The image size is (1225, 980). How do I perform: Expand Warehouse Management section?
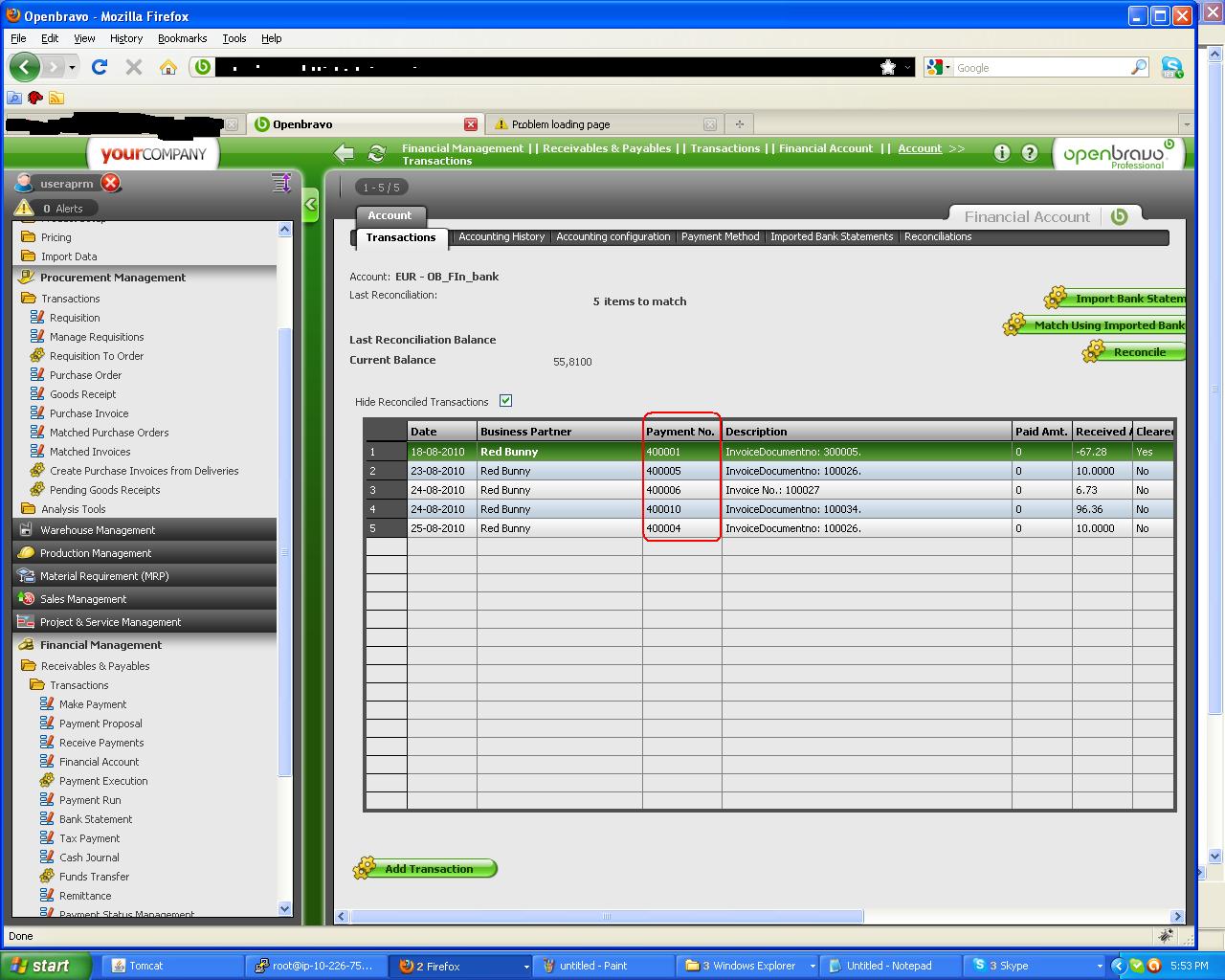(x=98, y=530)
